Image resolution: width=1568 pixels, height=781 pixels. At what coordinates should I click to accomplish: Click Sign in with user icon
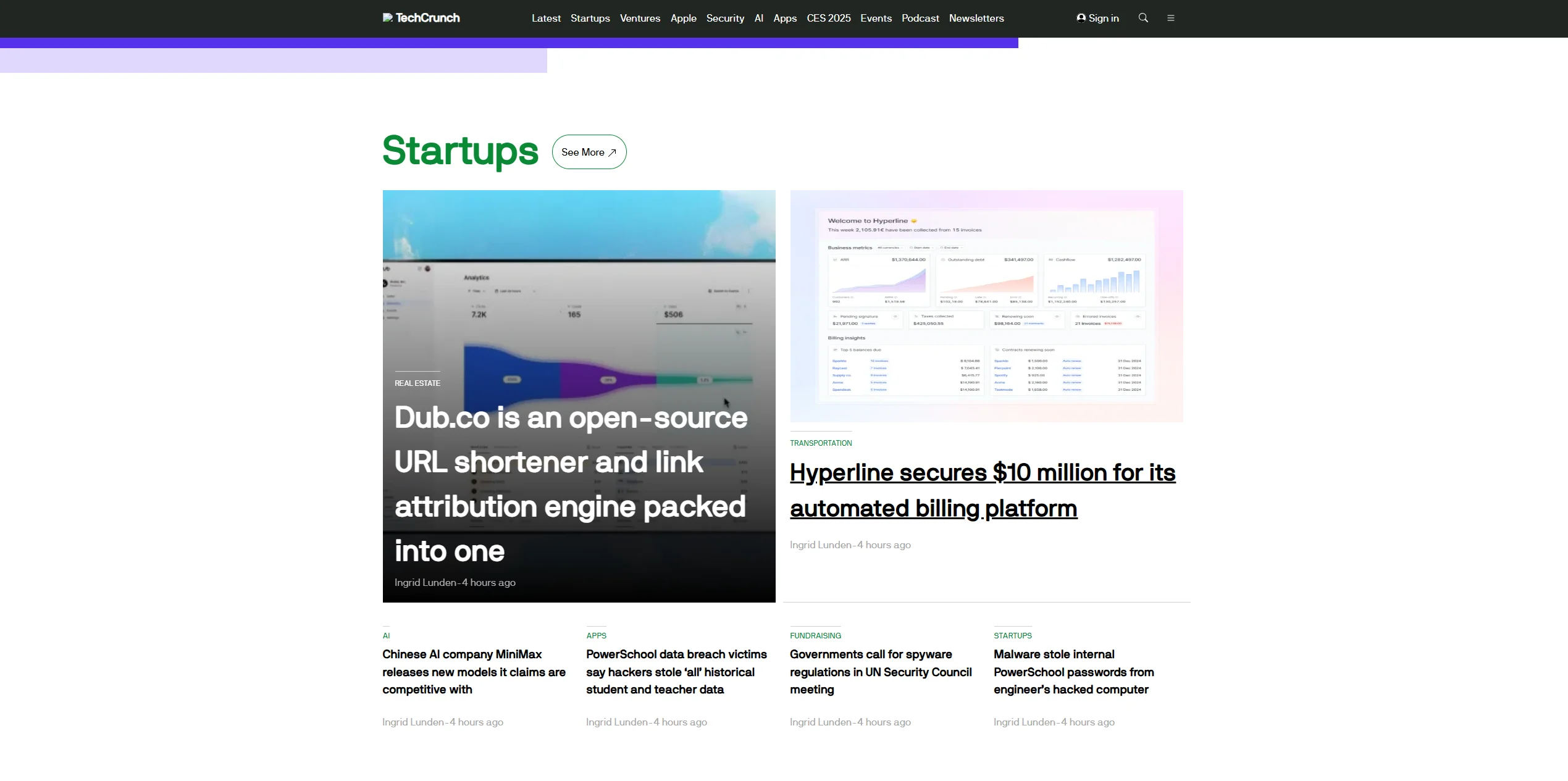point(1097,18)
